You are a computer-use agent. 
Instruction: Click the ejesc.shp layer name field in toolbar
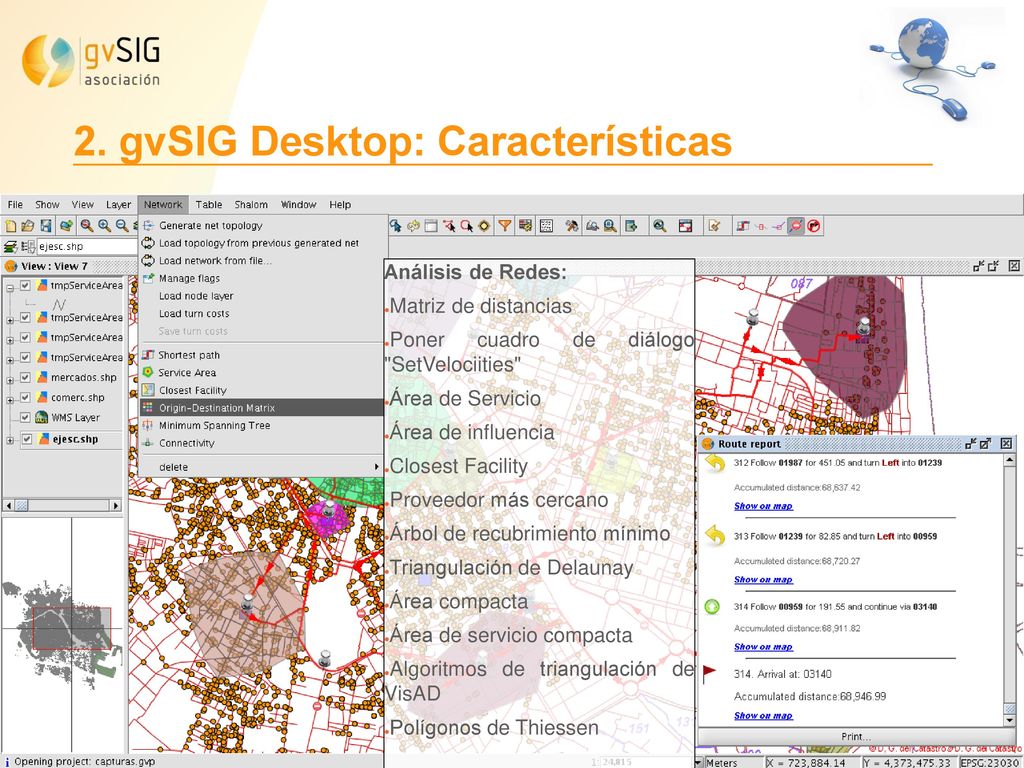point(87,246)
